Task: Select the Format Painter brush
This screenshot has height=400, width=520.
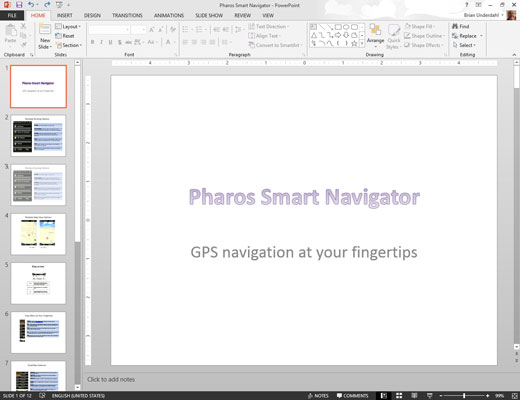Action: pyautogui.click(x=23, y=44)
